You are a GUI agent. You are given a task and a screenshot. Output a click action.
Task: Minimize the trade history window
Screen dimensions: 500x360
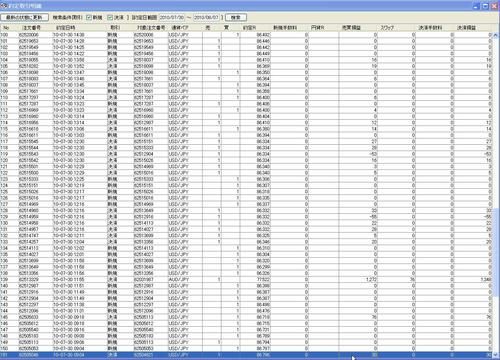click(477, 6)
